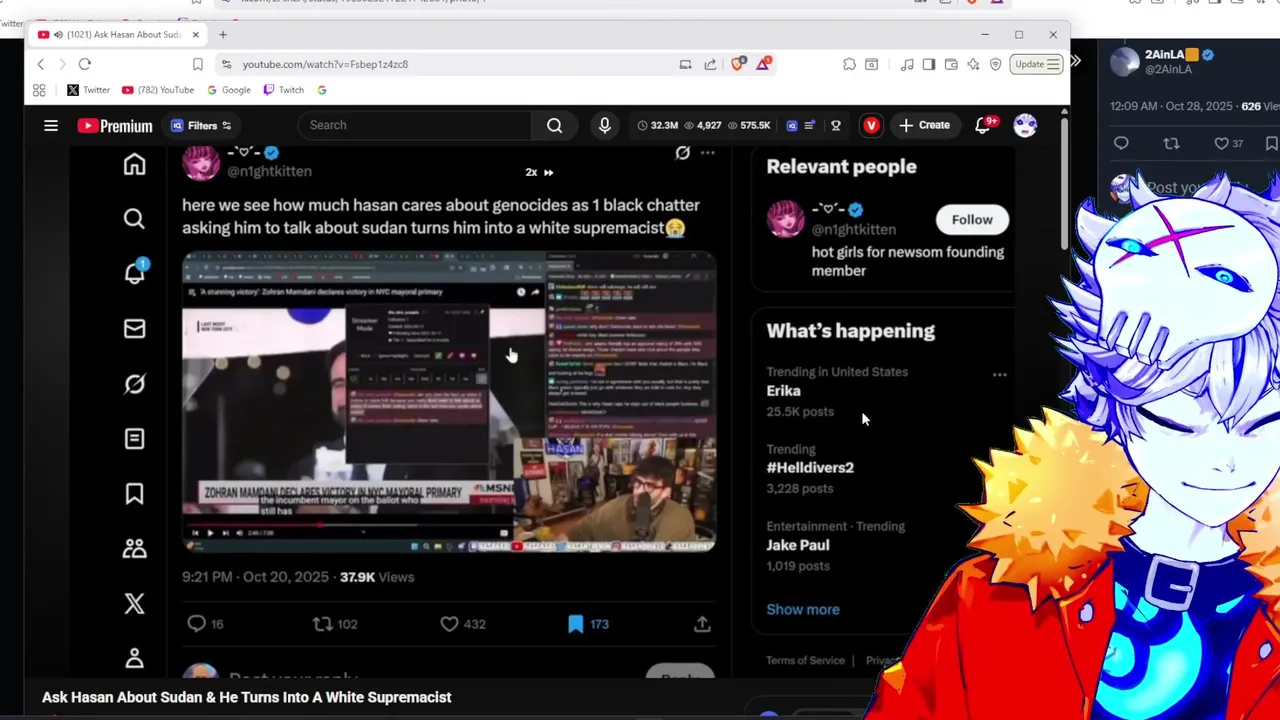The width and height of the screenshot is (1280, 720).
Task: Open a new browser tab
Action: coord(223,35)
